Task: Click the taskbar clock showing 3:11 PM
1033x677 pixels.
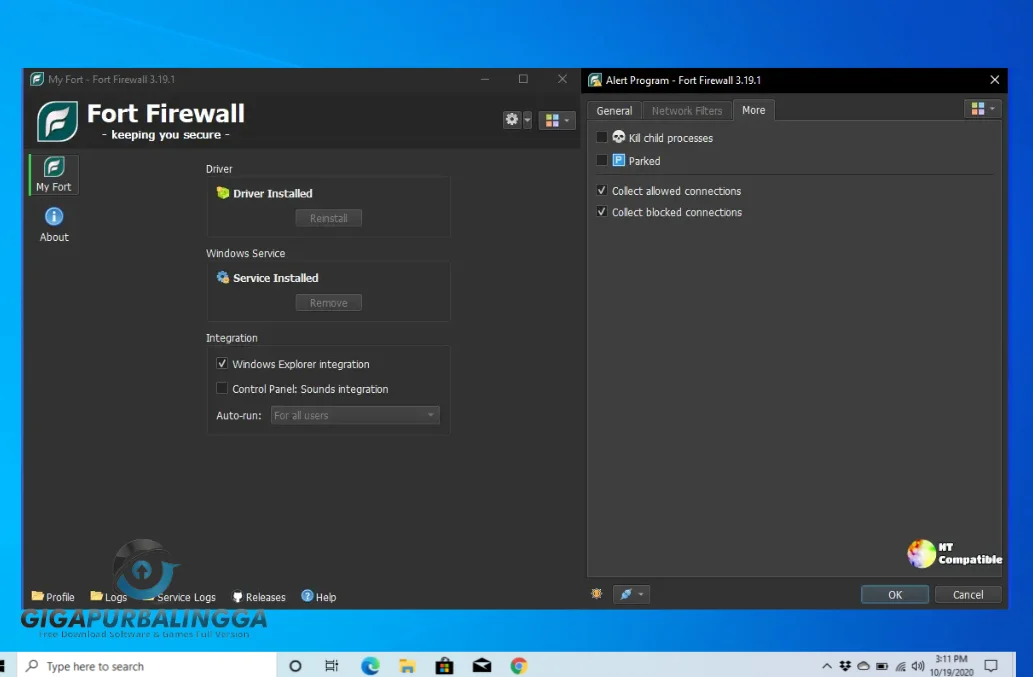Action: point(951,665)
